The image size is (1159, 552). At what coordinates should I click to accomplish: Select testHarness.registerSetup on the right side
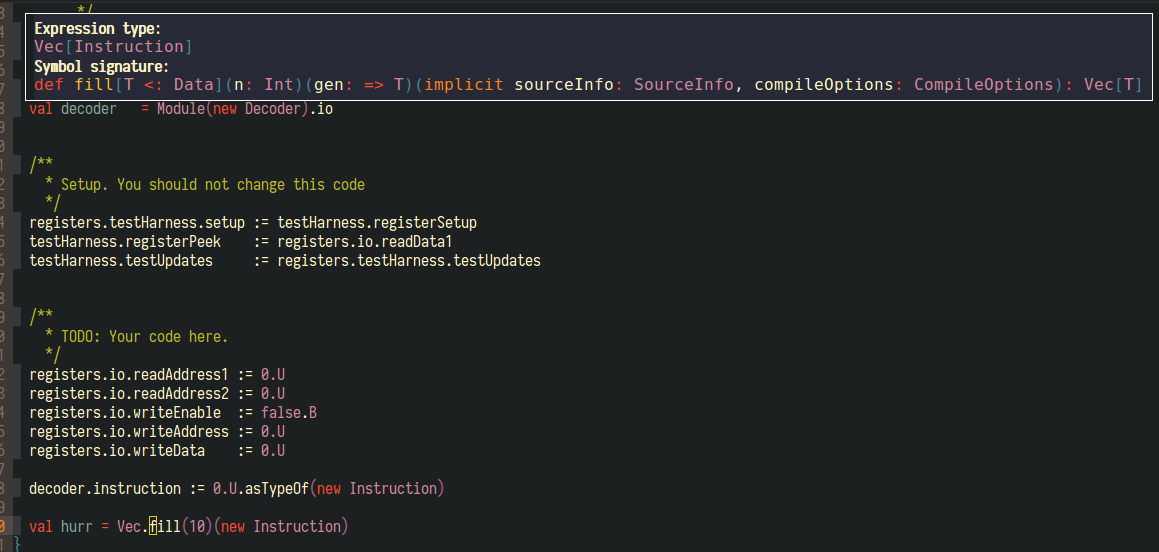(x=383, y=222)
